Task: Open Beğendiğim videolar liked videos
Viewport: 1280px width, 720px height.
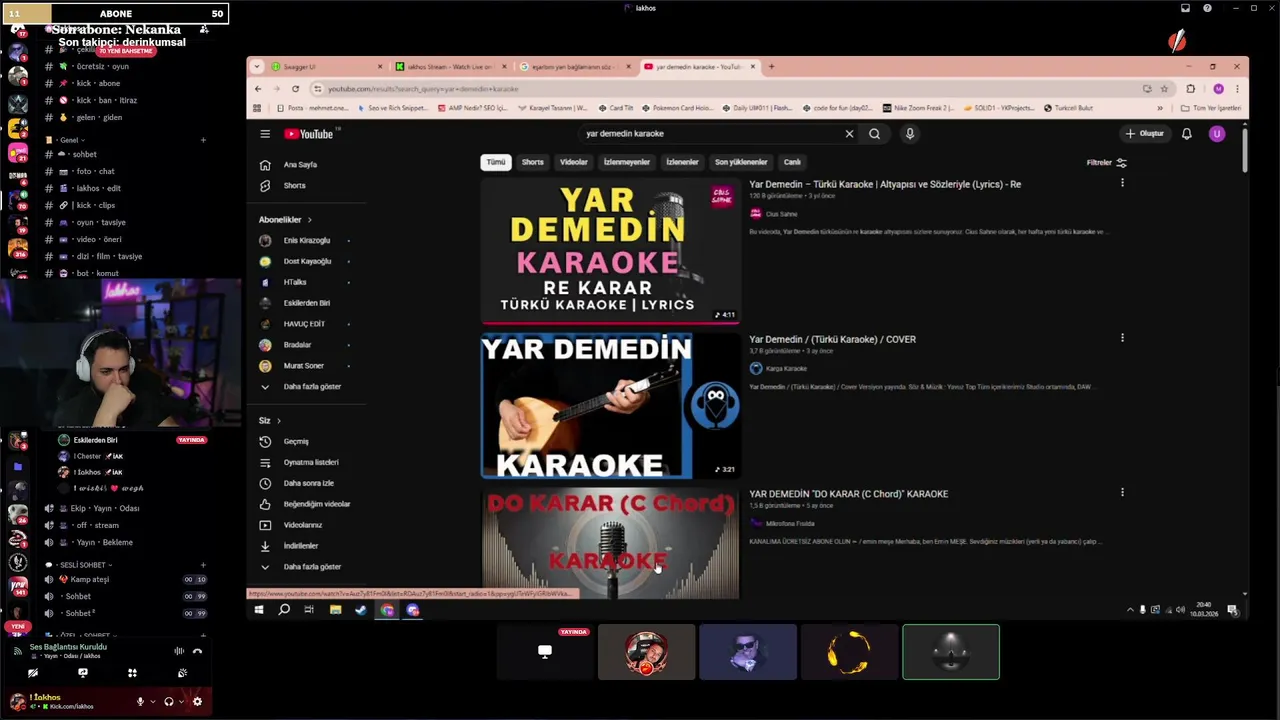Action: click(316, 504)
